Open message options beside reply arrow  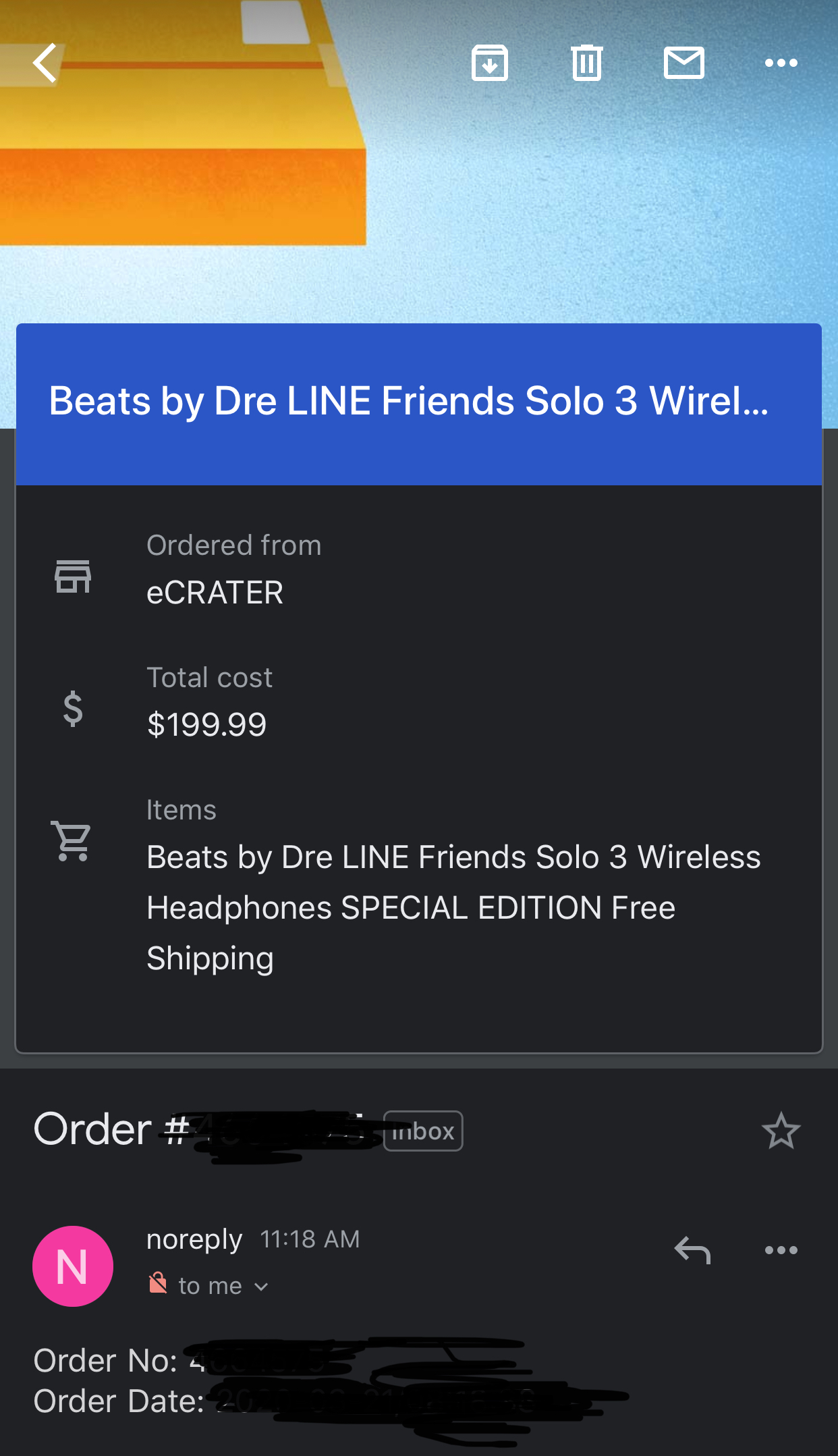click(x=781, y=1250)
